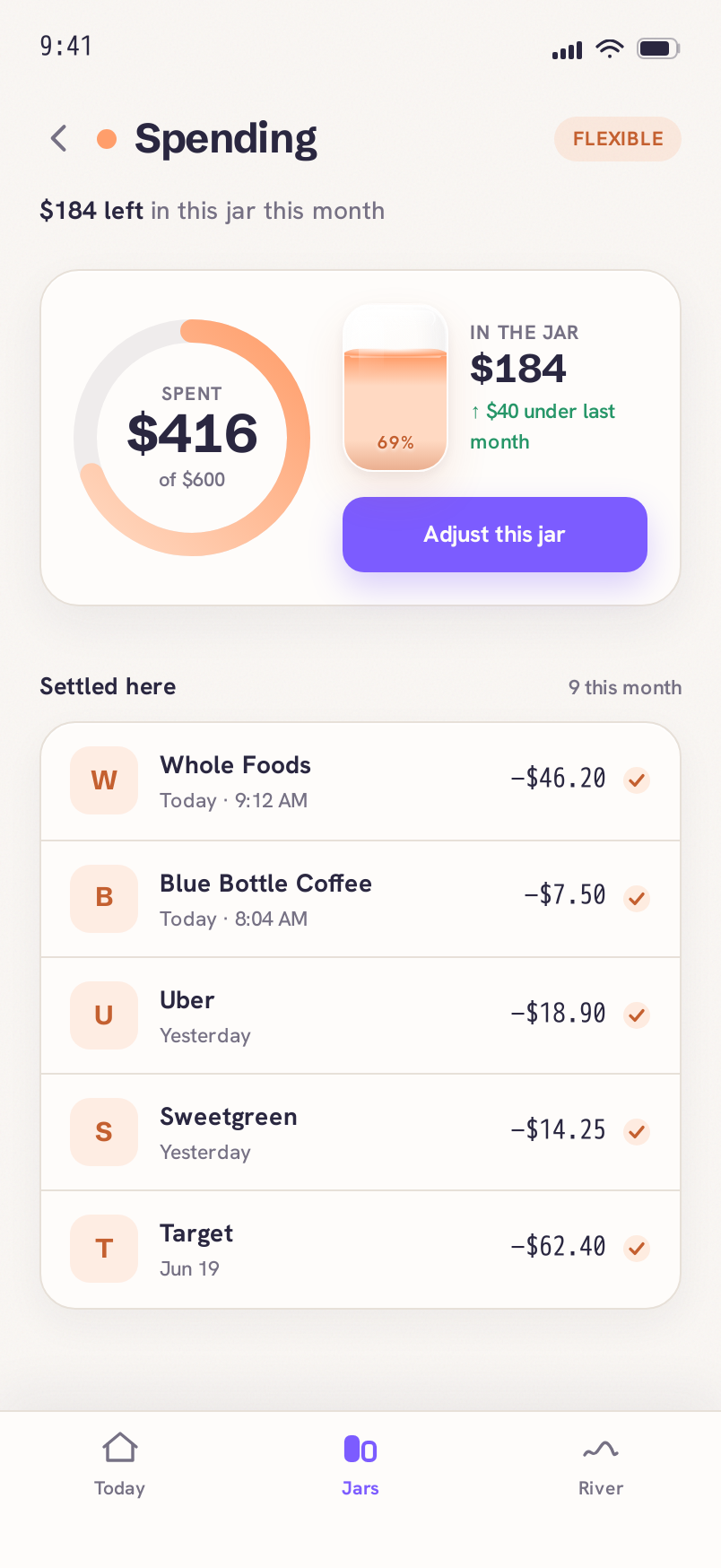The width and height of the screenshot is (721, 1568).
Task: Go back using the left chevron arrow
Action: point(59,138)
